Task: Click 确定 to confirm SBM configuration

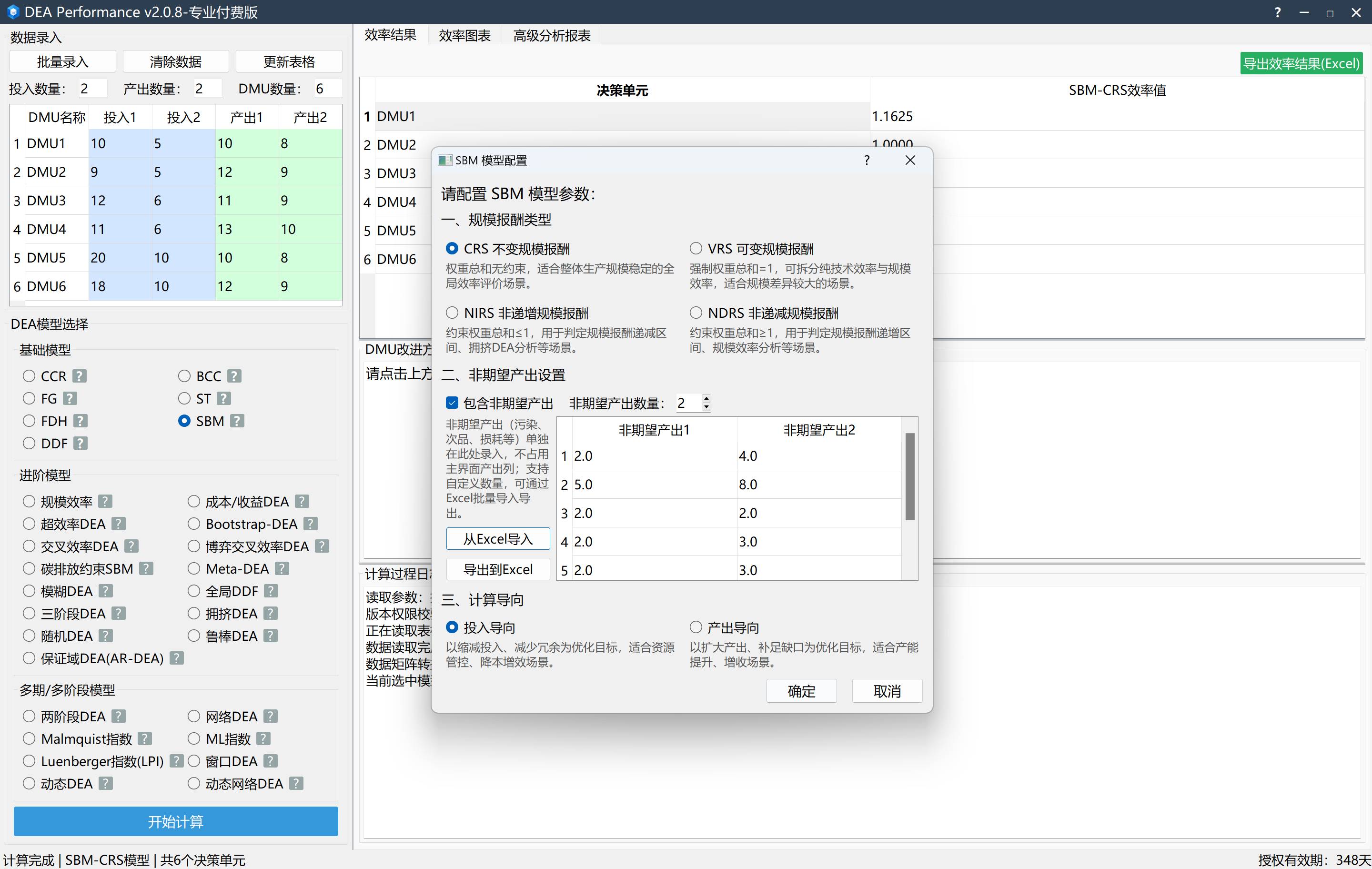Action: (x=802, y=691)
